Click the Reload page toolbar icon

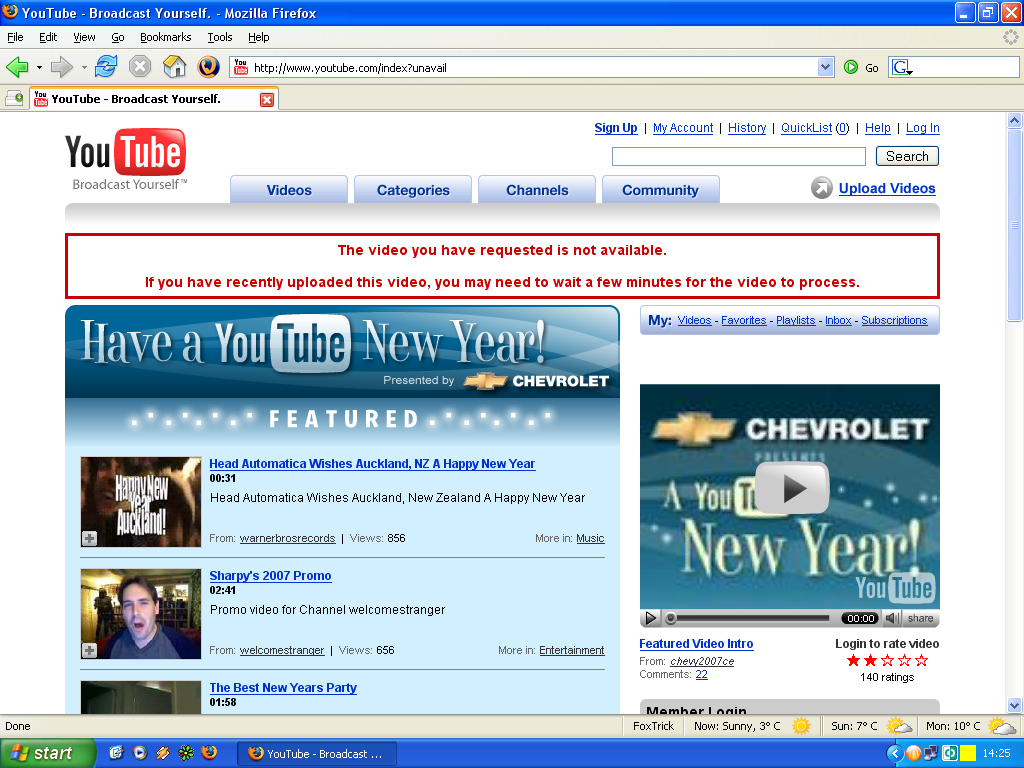pyautogui.click(x=106, y=67)
